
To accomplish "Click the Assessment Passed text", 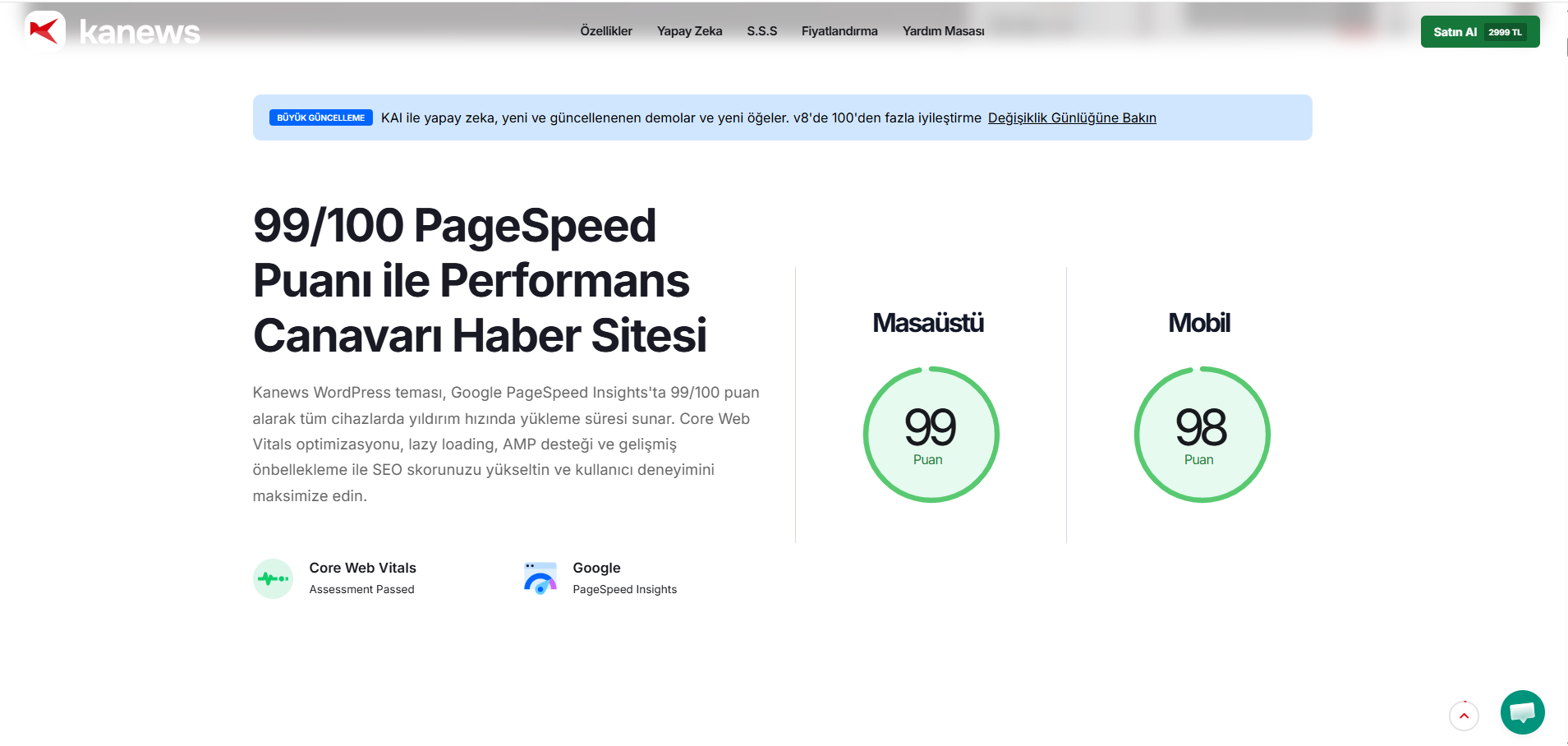I will 361,589.
